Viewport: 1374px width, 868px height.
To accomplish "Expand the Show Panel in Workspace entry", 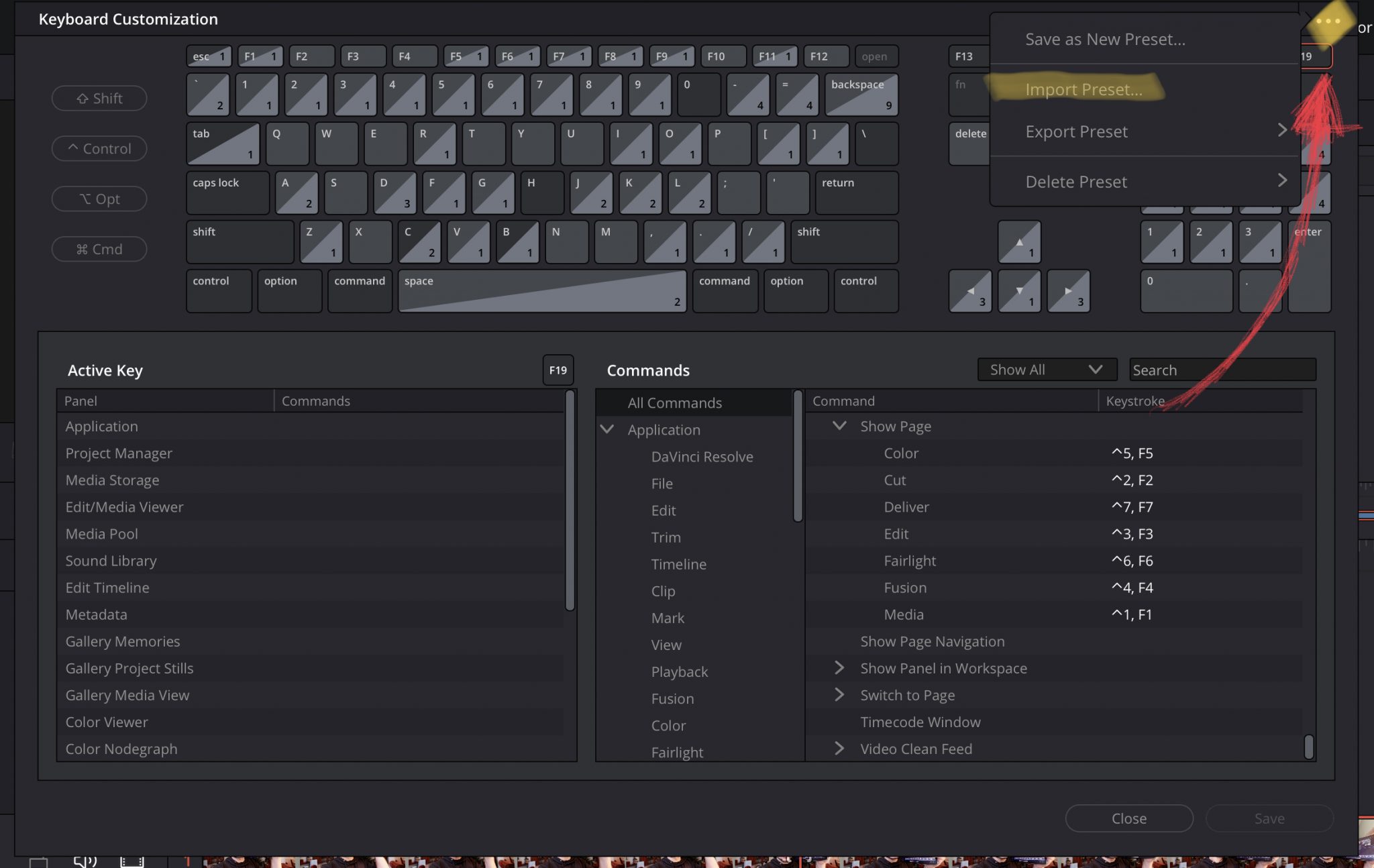I will (839, 668).
